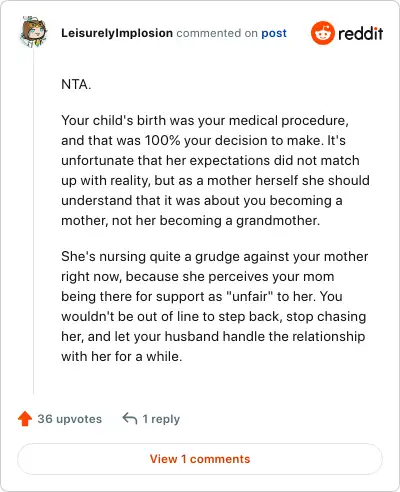This screenshot has height=492, width=400.
Task: Open LeisurelyImplosion's avatar image
Action: [x=33, y=32]
